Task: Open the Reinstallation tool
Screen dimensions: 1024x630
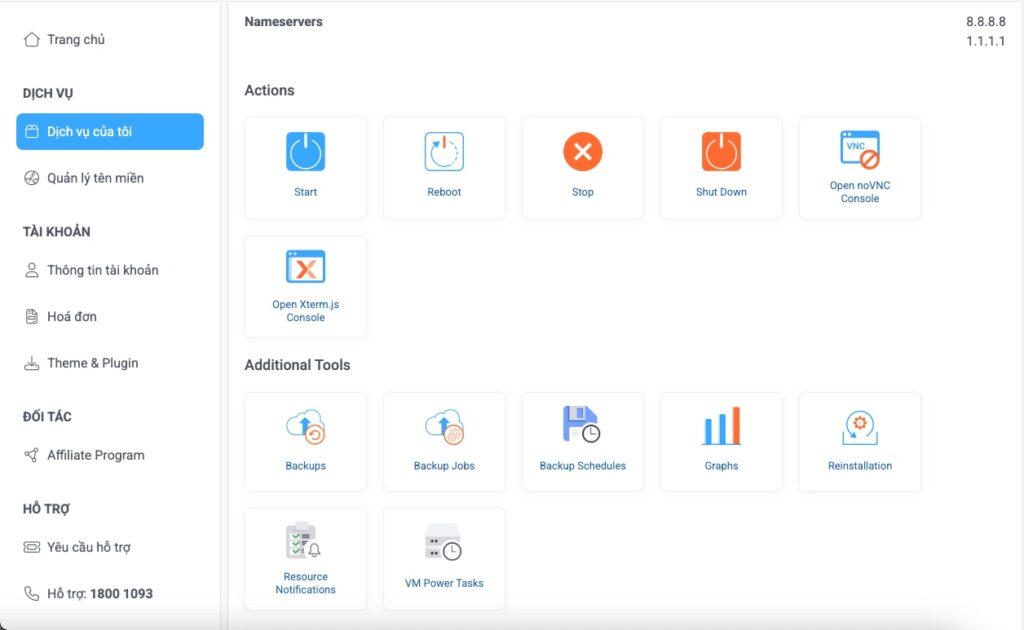Action: tap(859, 428)
